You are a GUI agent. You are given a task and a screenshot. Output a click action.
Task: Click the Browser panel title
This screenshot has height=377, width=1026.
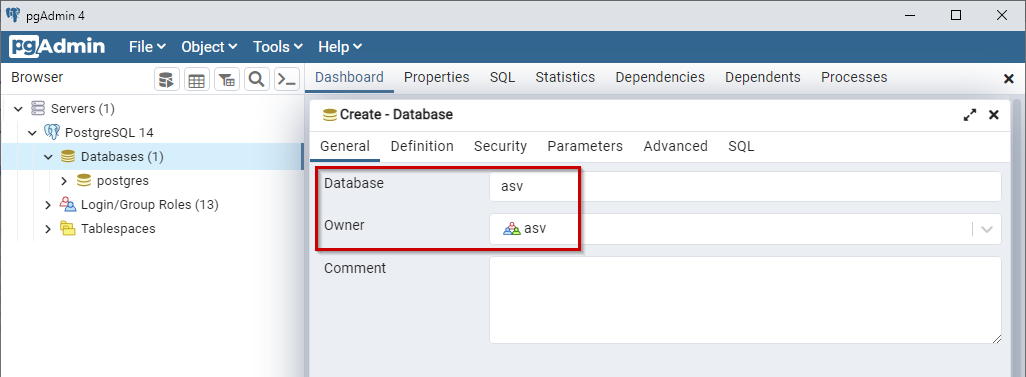pyautogui.click(x=37, y=77)
